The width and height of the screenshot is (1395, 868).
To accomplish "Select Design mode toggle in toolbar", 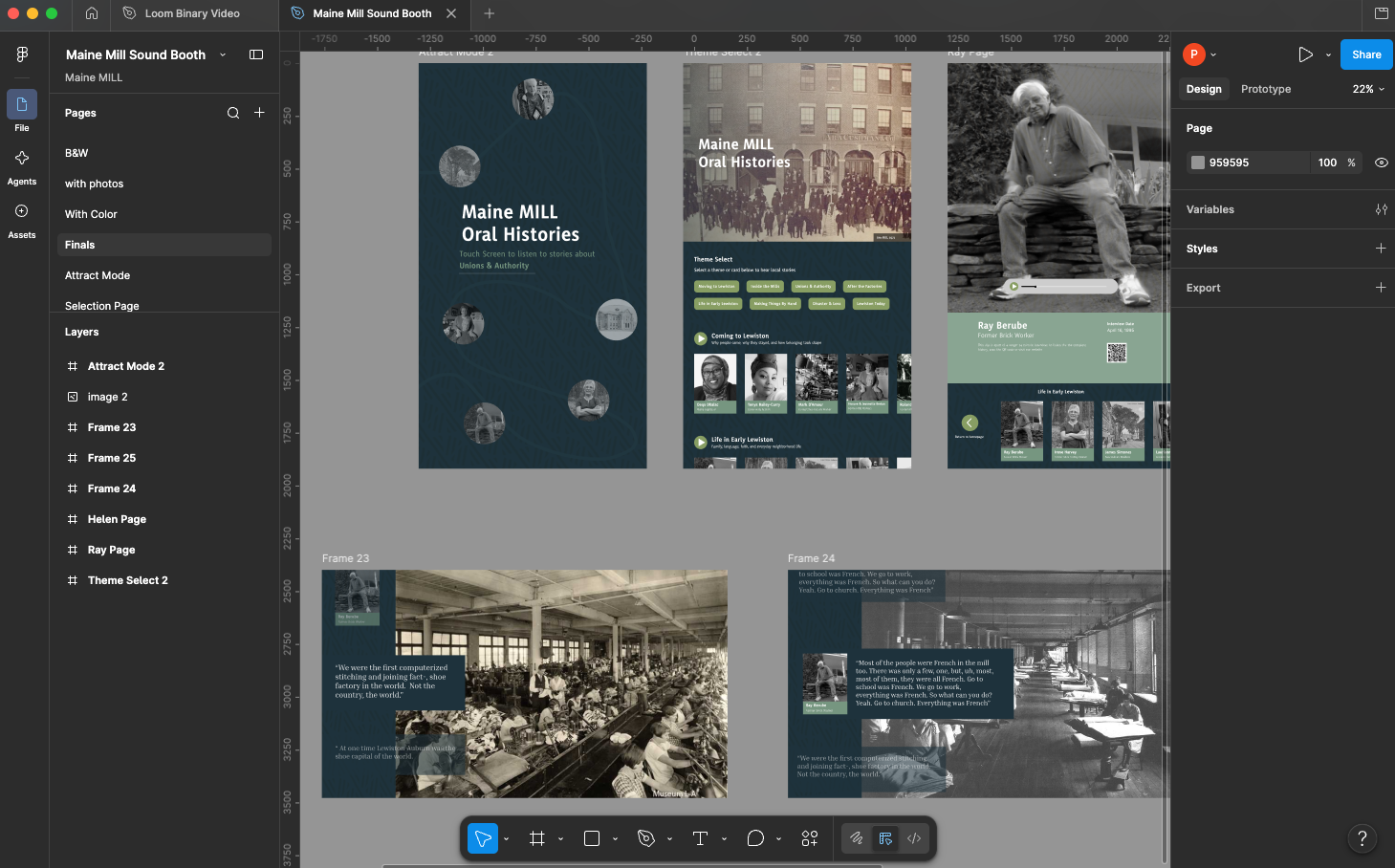I will click(885, 838).
